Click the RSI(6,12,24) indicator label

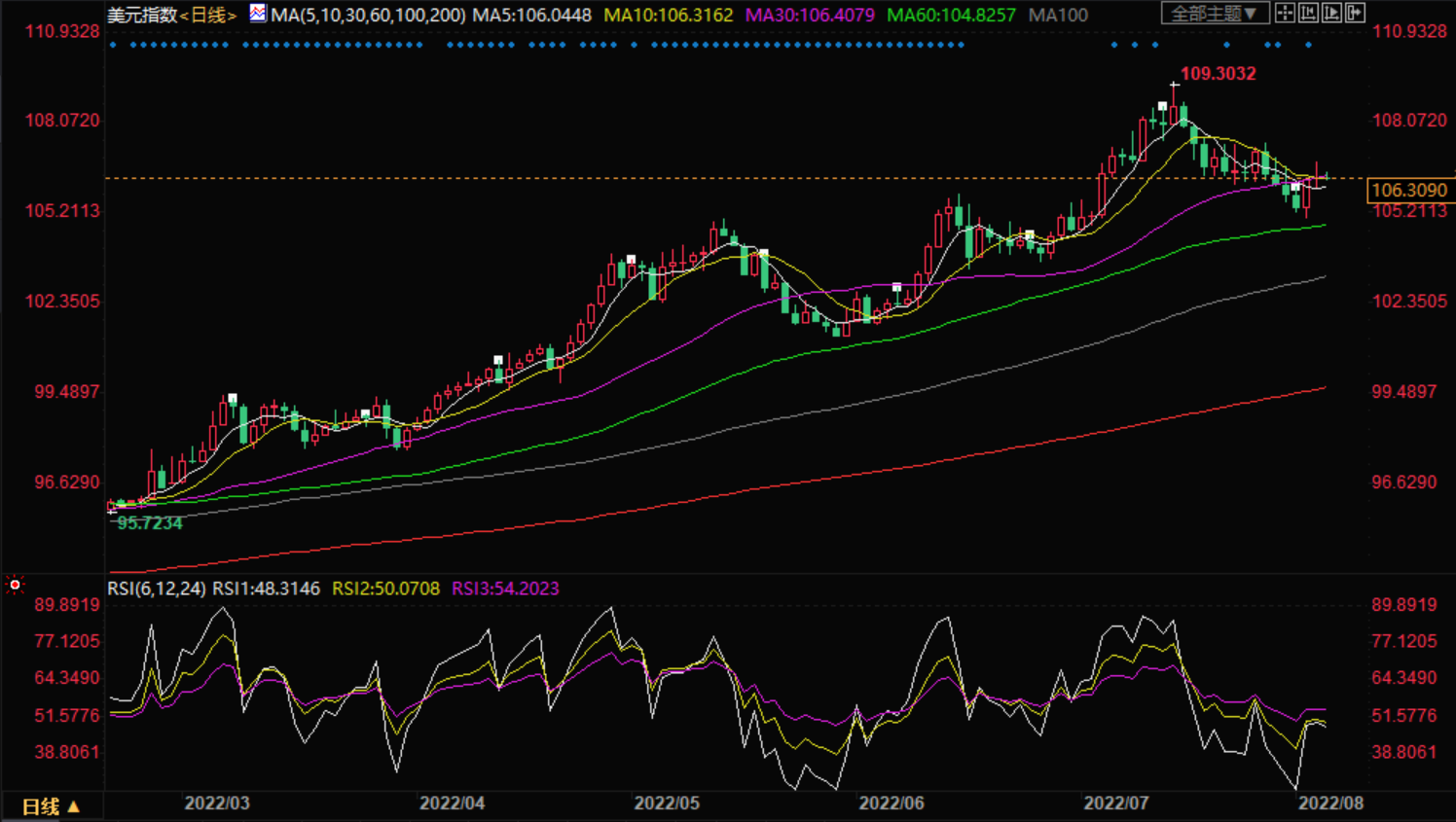tap(156, 589)
